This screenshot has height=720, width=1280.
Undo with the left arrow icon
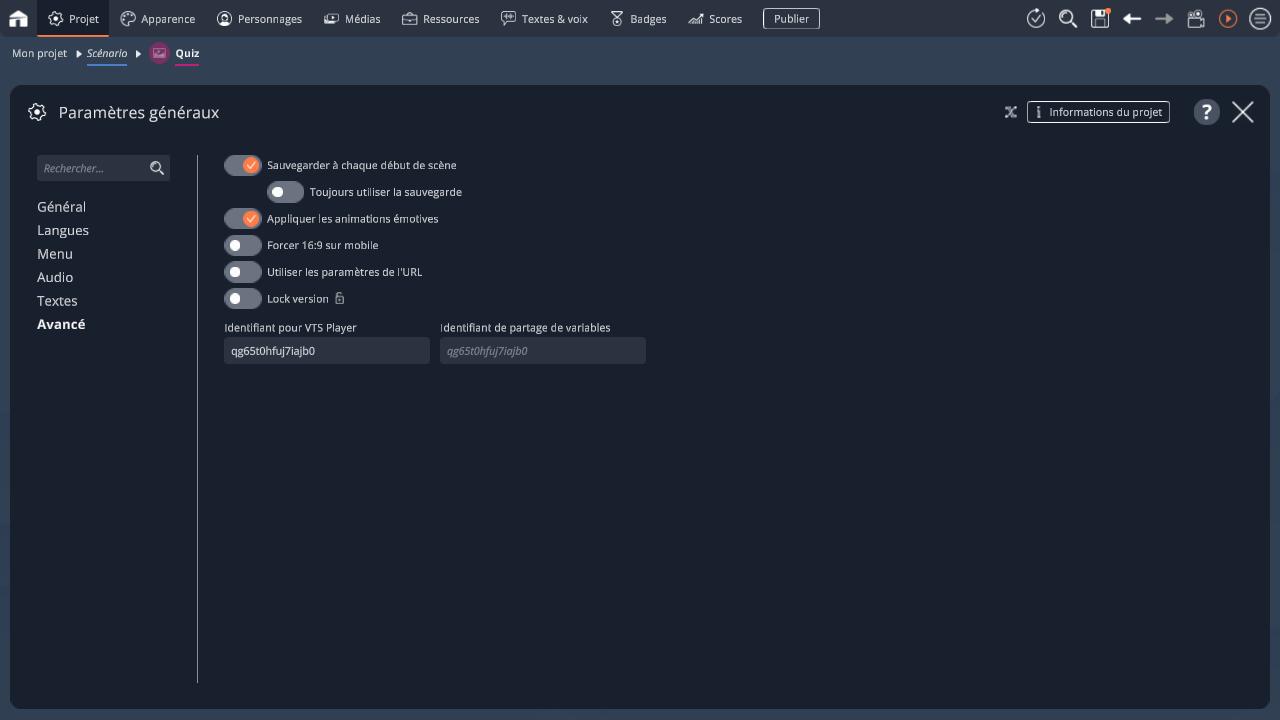(x=1132, y=18)
